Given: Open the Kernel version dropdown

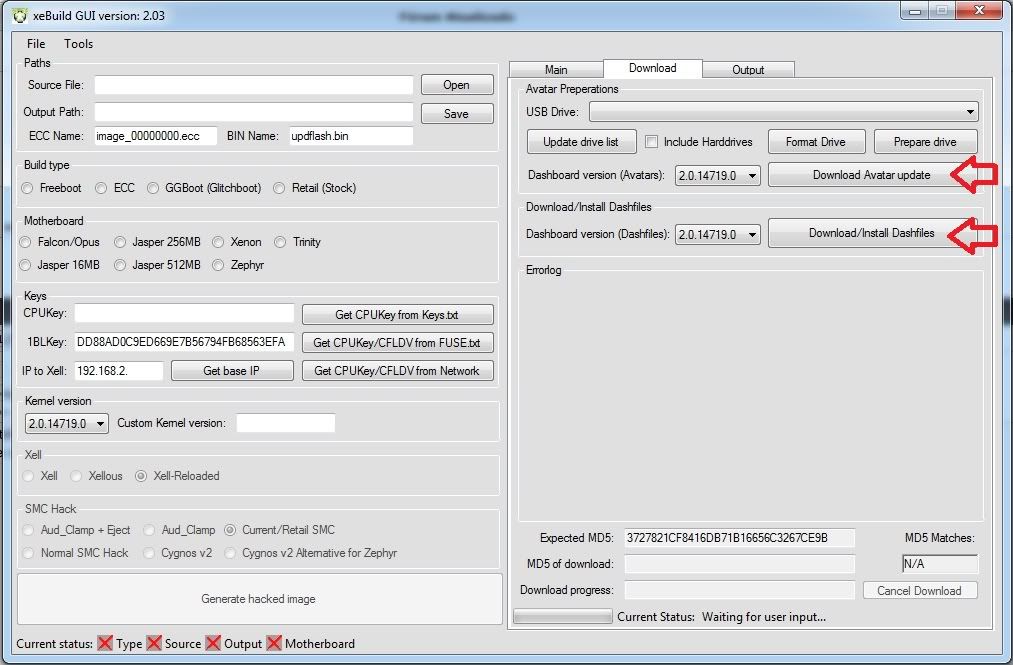Looking at the screenshot, I should pyautogui.click(x=67, y=423).
